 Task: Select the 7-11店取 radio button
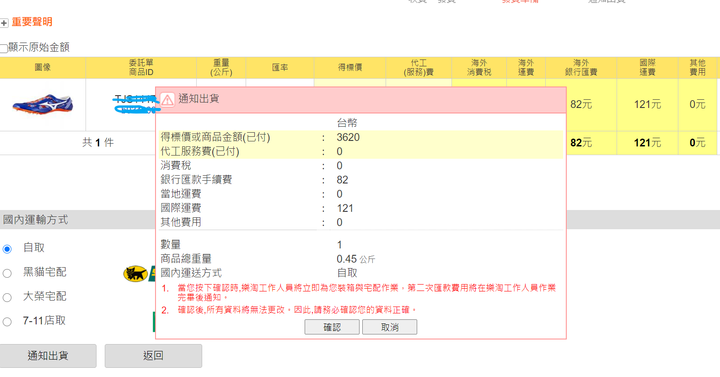click(x=7, y=322)
